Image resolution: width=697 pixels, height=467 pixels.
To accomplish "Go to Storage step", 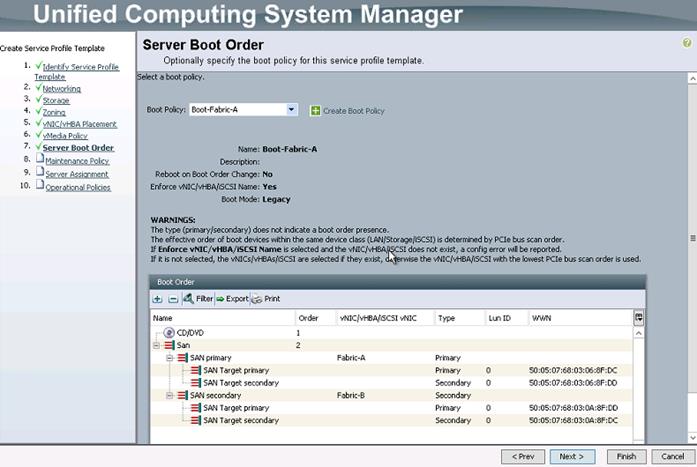I will (x=56, y=100).
